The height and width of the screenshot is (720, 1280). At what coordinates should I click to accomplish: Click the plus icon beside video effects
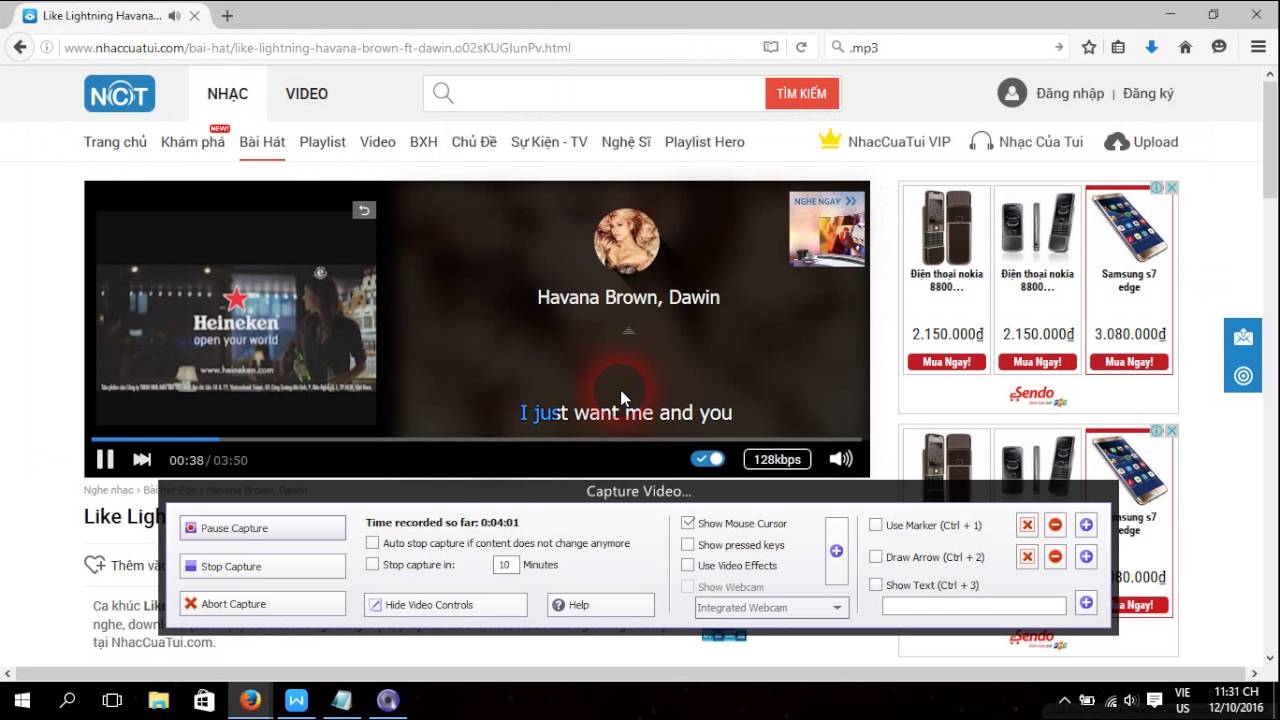(x=837, y=551)
